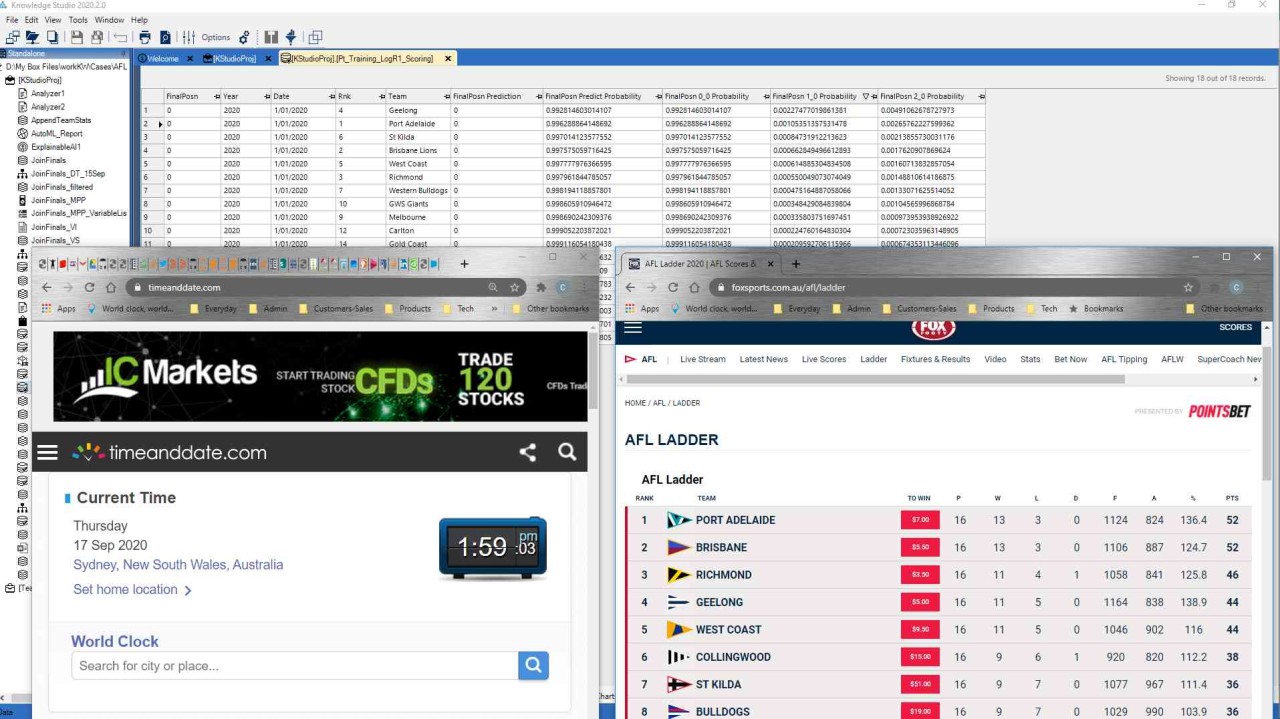This screenshot has height=719, width=1280.
Task: Click the search magnifier in timeanddate.com header
Action: click(x=567, y=452)
